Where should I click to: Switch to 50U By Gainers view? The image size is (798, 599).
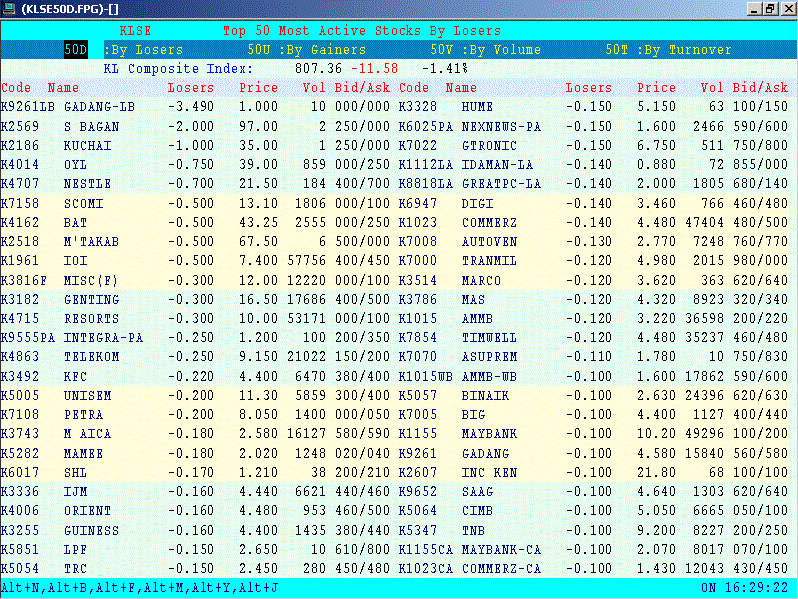[x=307, y=50]
